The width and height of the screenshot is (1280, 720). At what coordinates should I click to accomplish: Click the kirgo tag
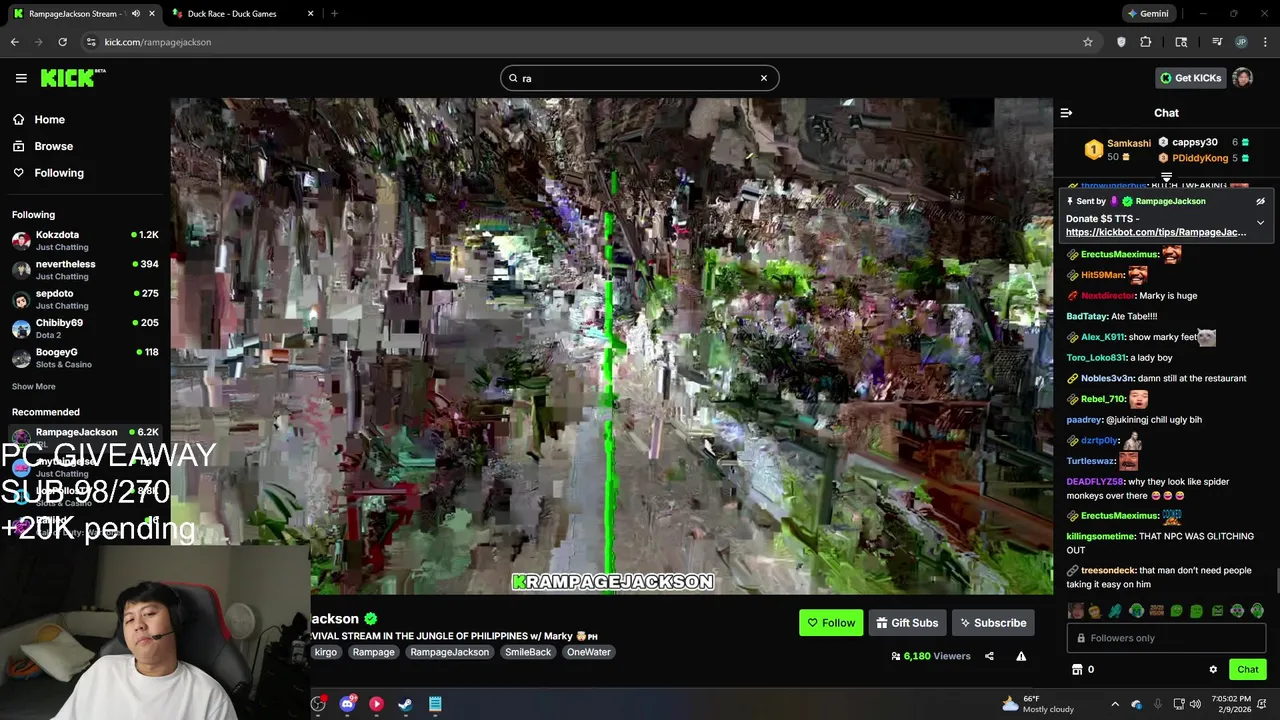coord(326,652)
